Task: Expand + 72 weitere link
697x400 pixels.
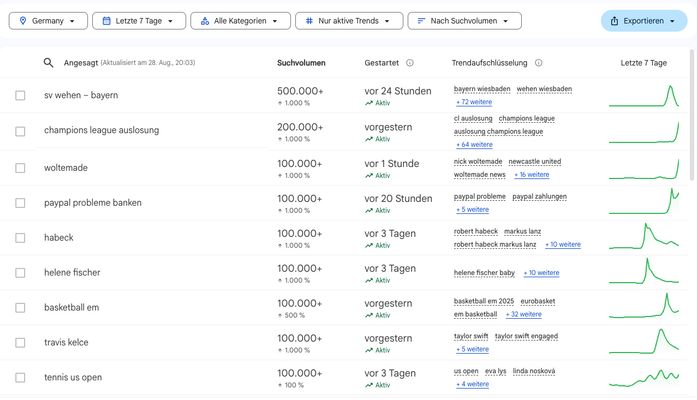Action: [474, 102]
